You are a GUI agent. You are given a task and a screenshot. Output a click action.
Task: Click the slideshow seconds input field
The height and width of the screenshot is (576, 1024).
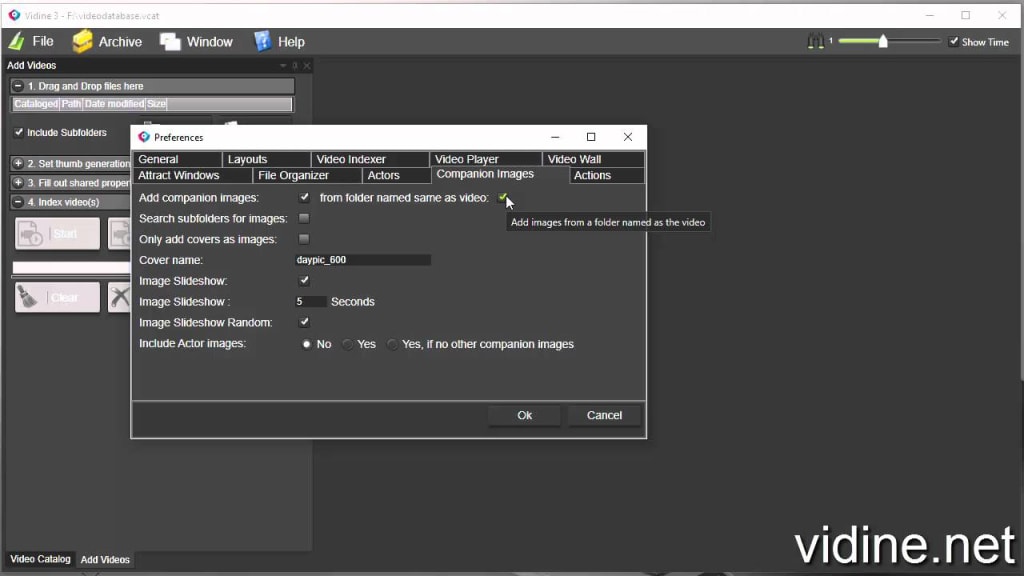tap(310, 302)
